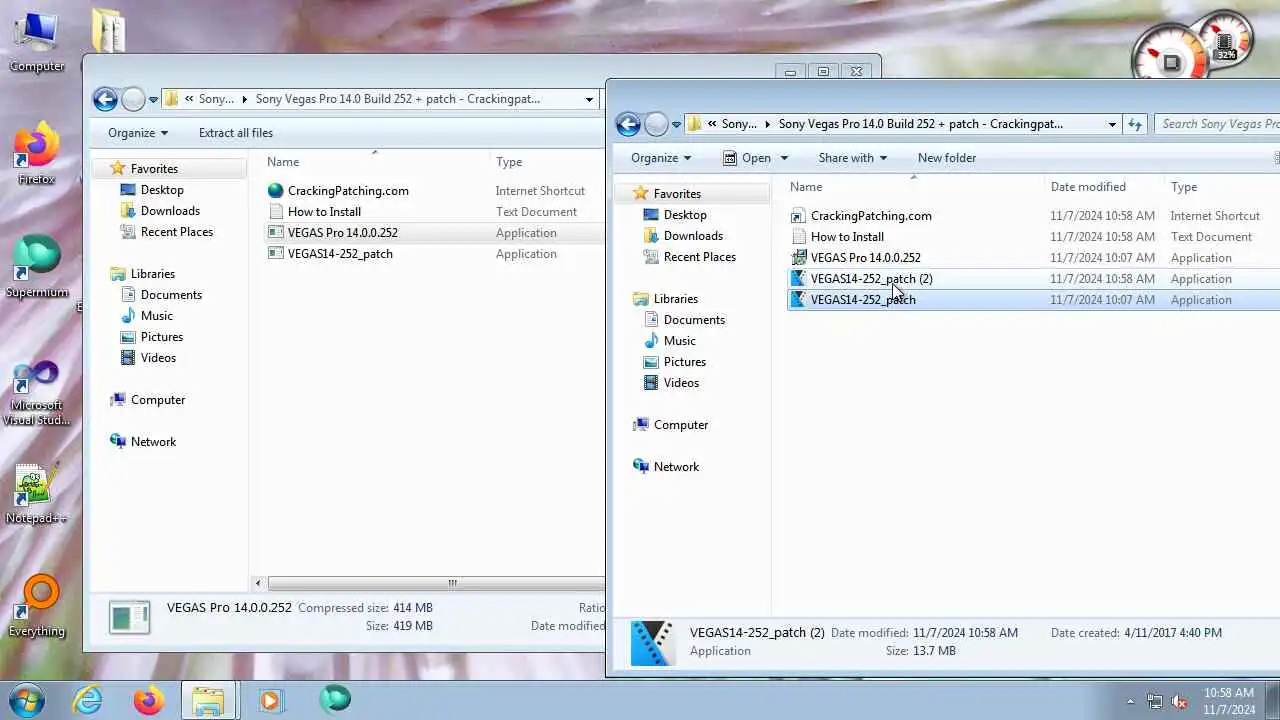
Task: Open Organize dropdown in front window
Action: tap(661, 158)
